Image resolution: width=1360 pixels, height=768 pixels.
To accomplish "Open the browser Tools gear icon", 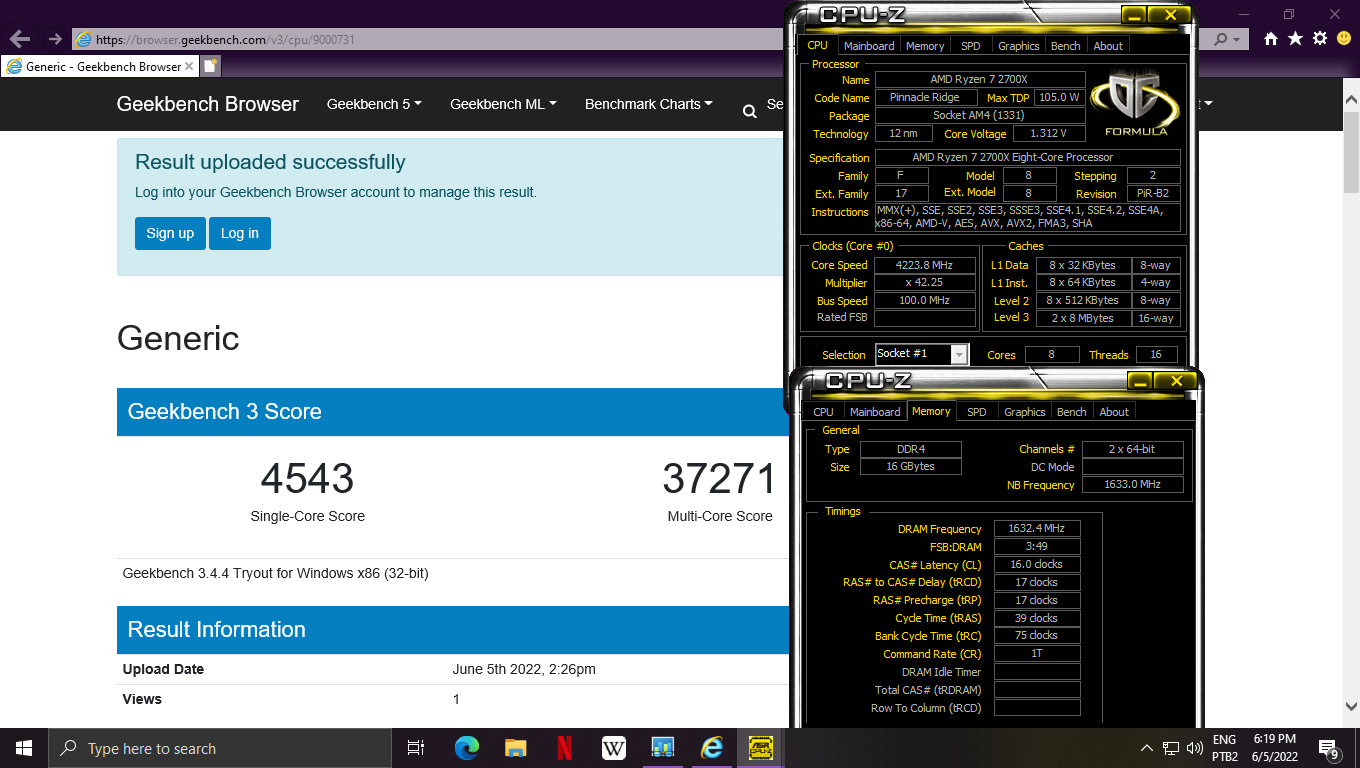I will coord(1319,39).
